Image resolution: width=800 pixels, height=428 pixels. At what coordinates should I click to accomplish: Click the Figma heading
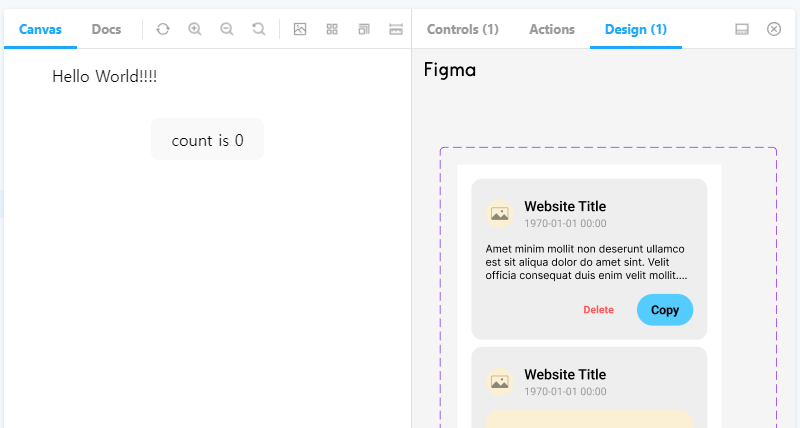(449, 70)
